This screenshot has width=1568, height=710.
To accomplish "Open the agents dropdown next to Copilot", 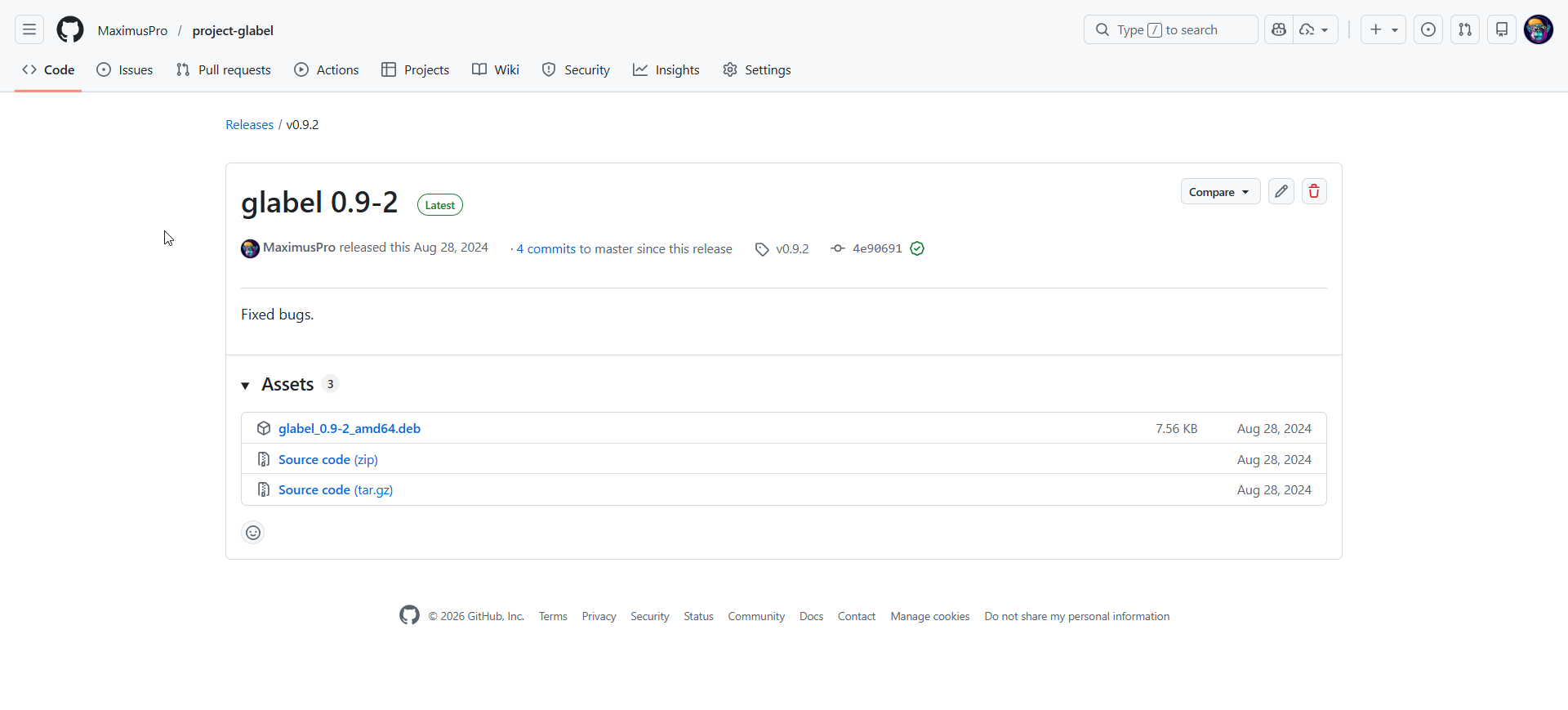I will pyautogui.click(x=1315, y=30).
